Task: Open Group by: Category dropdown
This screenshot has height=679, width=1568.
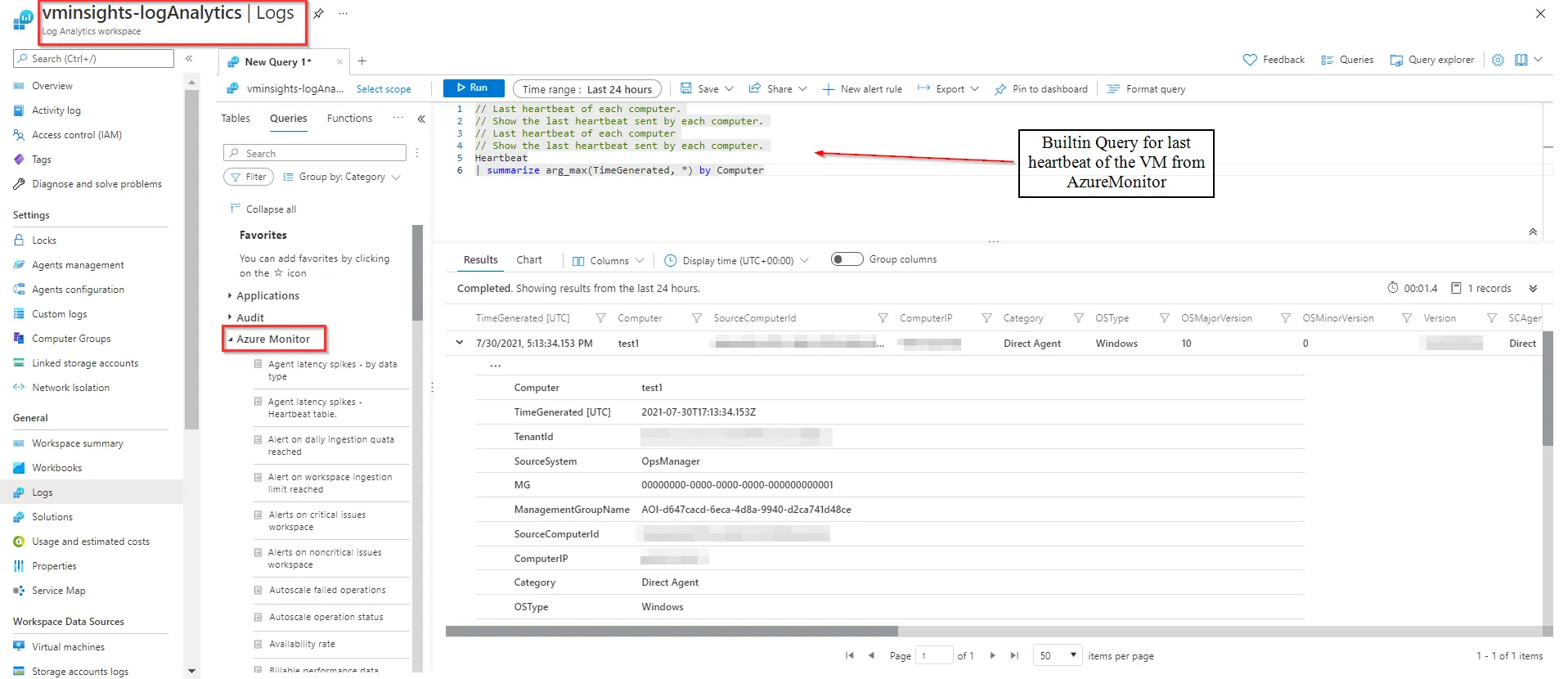Action: point(342,177)
